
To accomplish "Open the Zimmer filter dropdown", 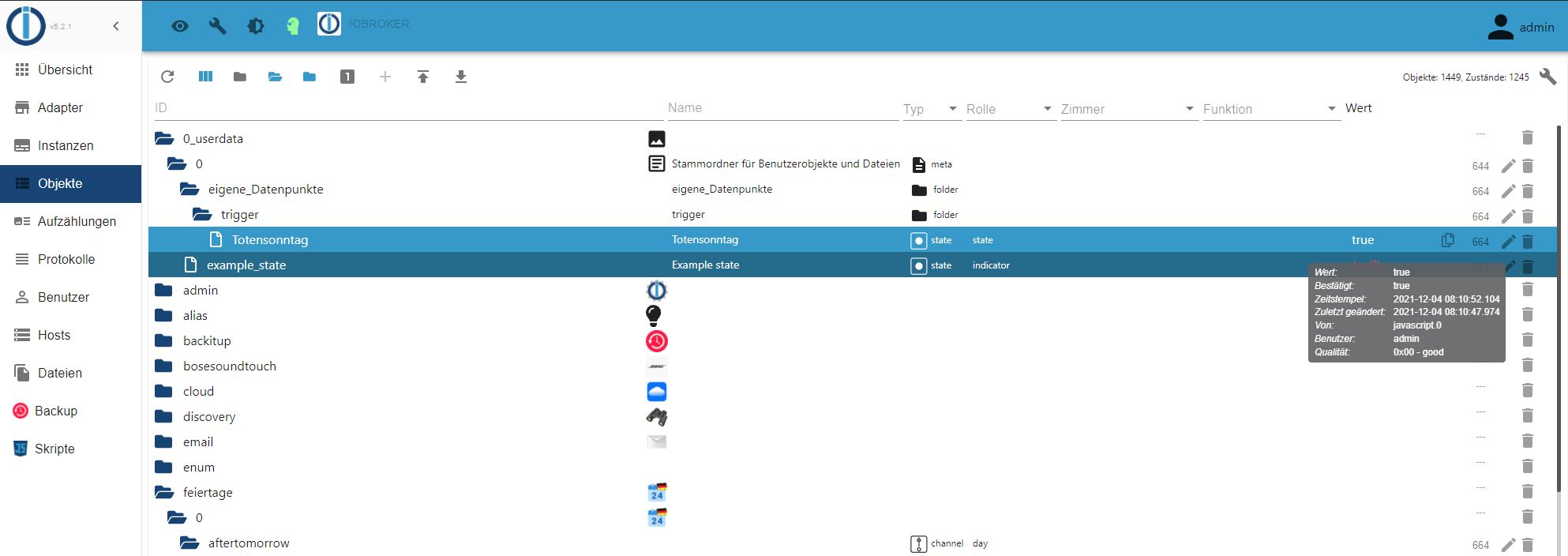I will coord(1128,109).
